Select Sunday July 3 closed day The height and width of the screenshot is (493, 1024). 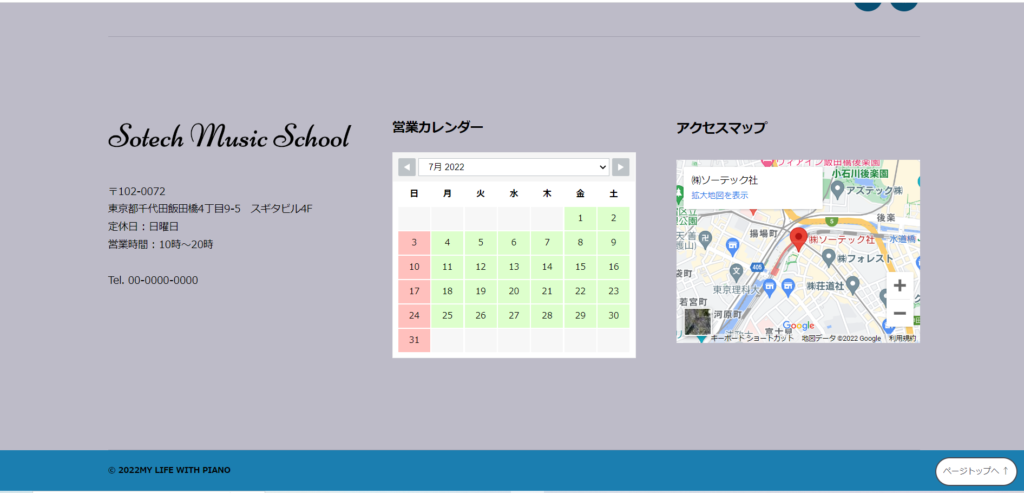click(414, 242)
